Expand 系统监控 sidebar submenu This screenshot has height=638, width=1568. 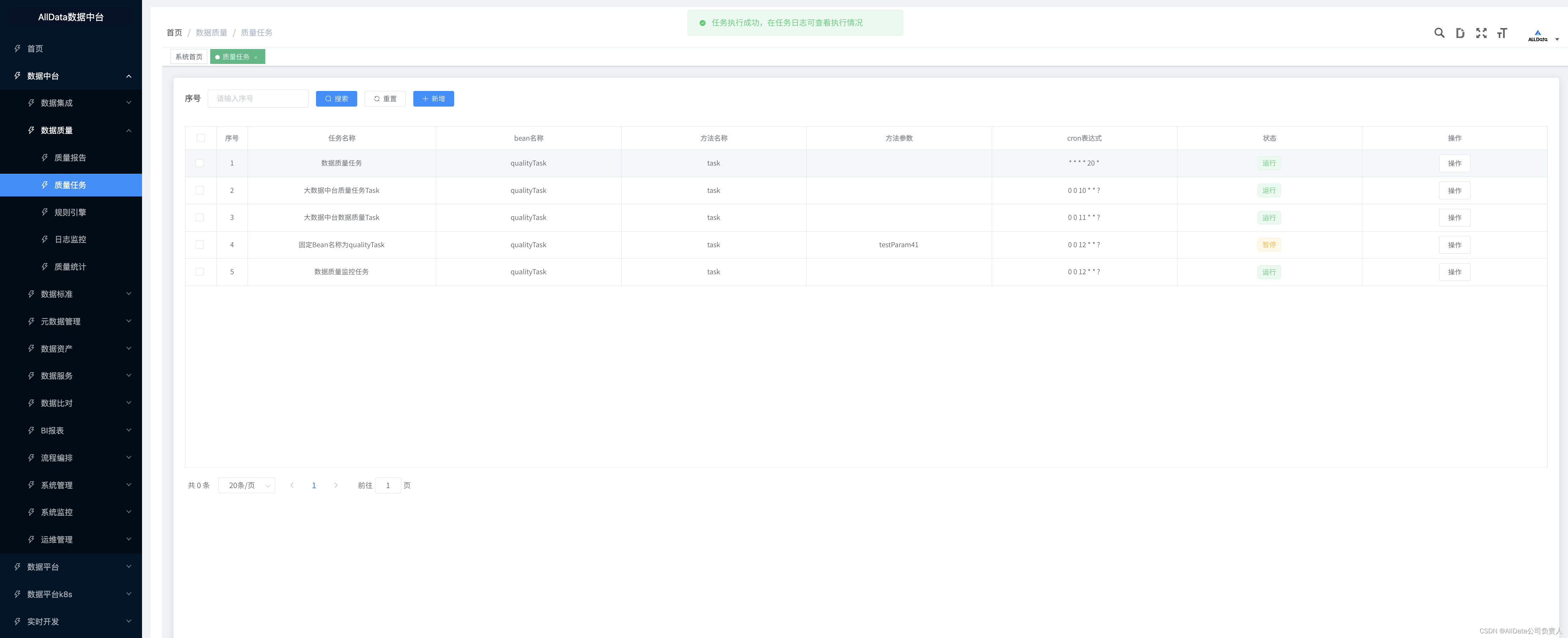click(71, 512)
